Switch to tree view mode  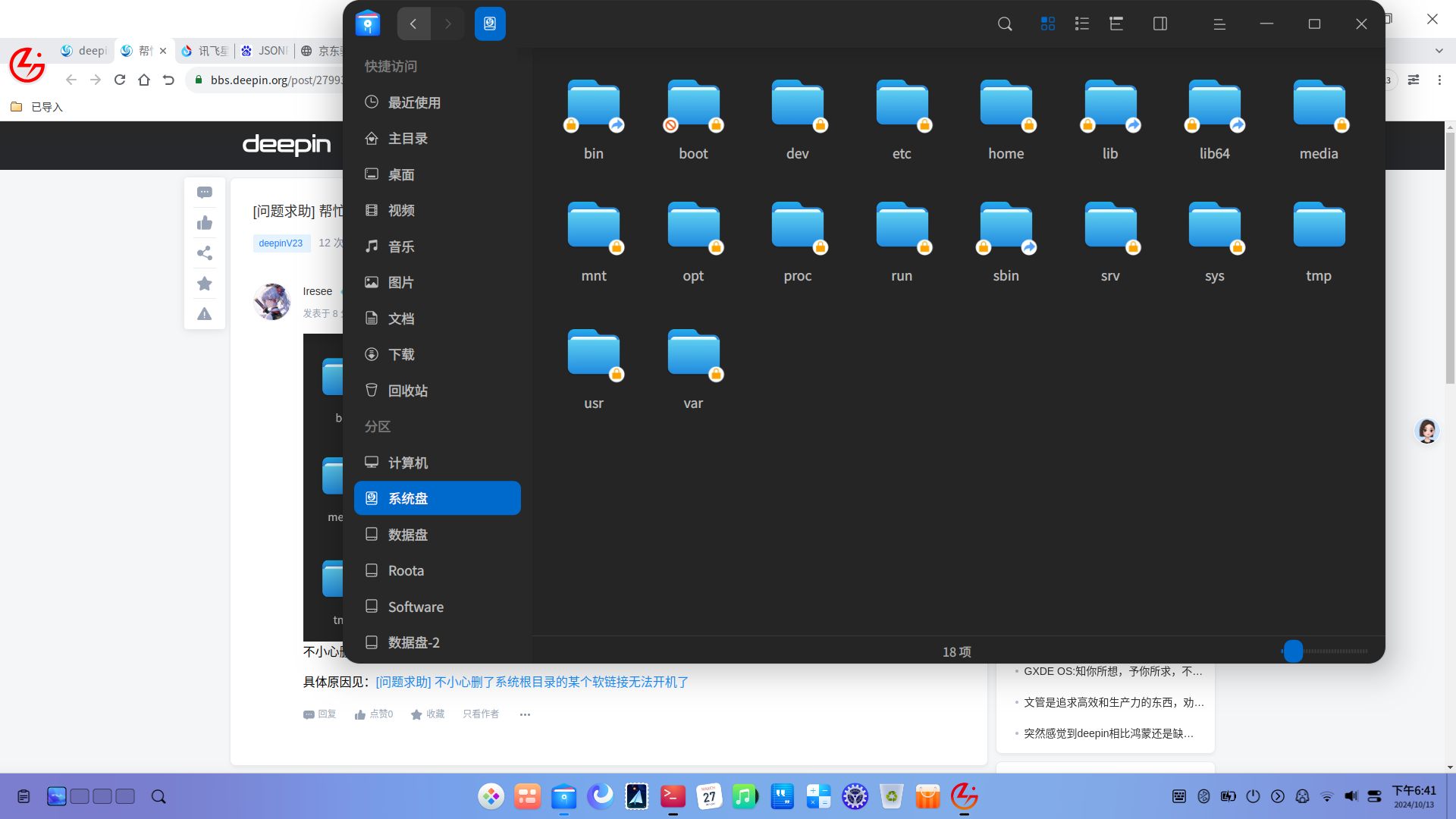pyautogui.click(x=1116, y=24)
